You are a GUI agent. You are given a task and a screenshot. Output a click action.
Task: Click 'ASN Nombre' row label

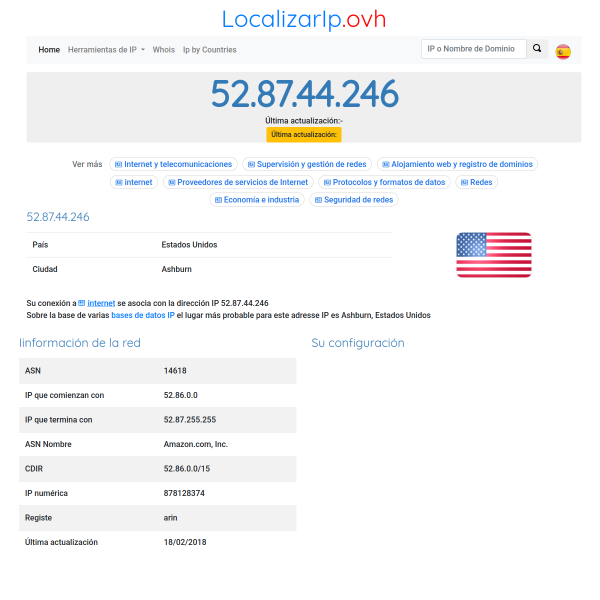48,444
